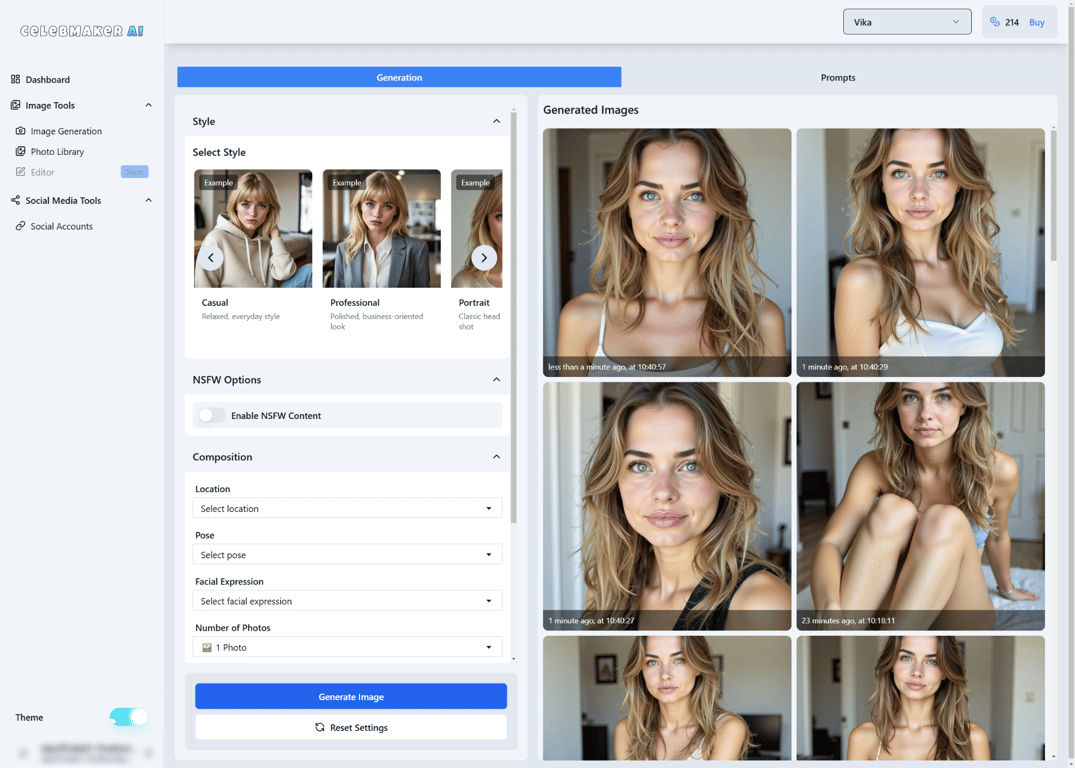The height and width of the screenshot is (768, 1075).
Task: Switch to the Generation tab
Action: (399, 77)
